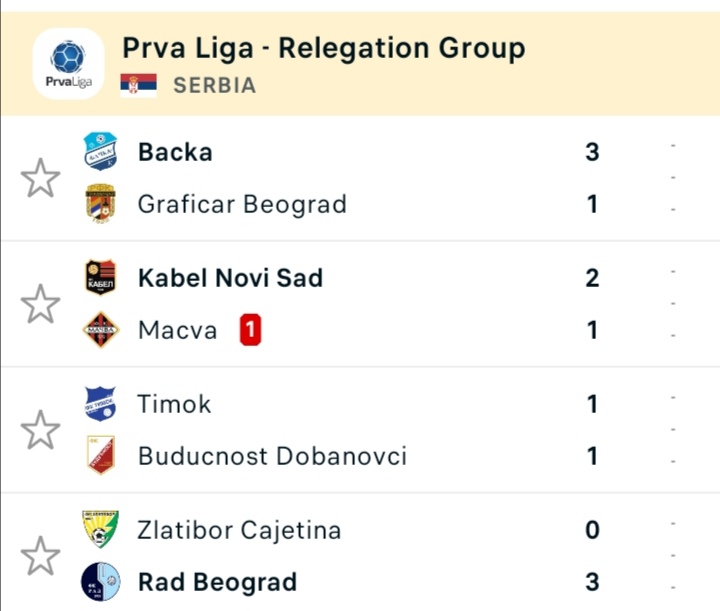The width and height of the screenshot is (720, 611).
Task: Click the Buducnost Dobanovci team crest
Action: 100,456
